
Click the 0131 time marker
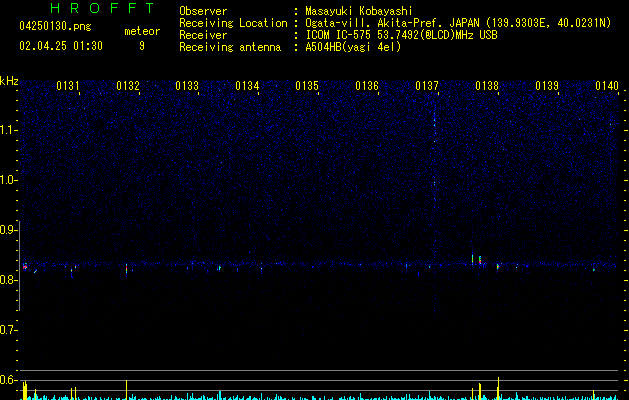(68, 86)
